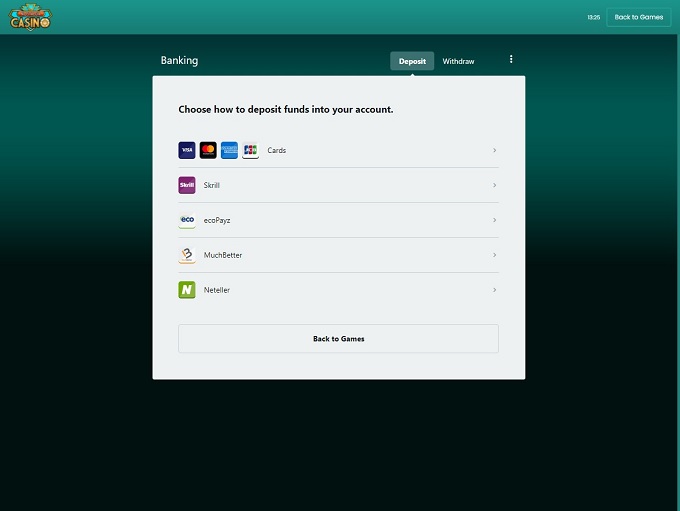Click the Mastercard logo icon

tap(208, 150)
